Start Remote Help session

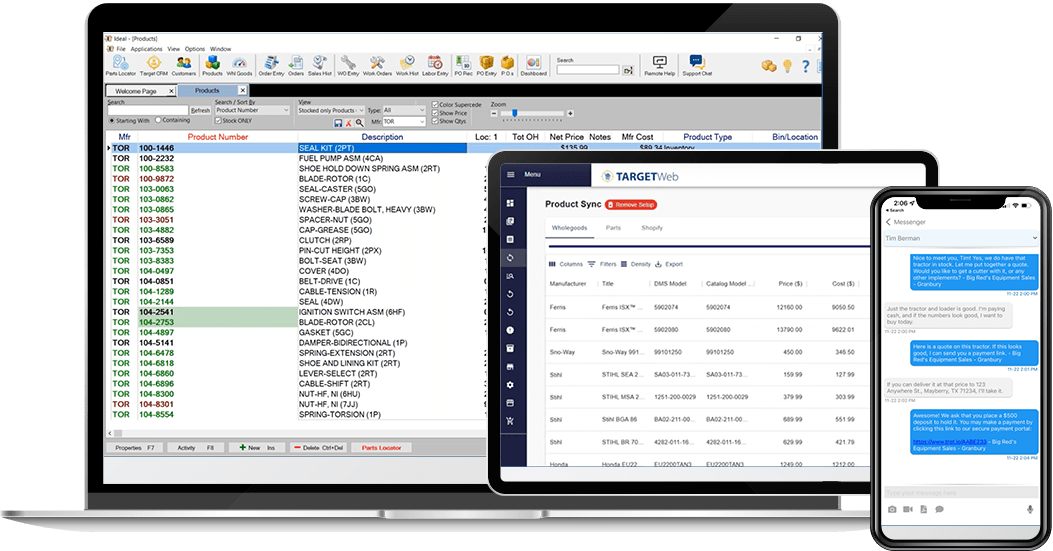tap(659, 66)
